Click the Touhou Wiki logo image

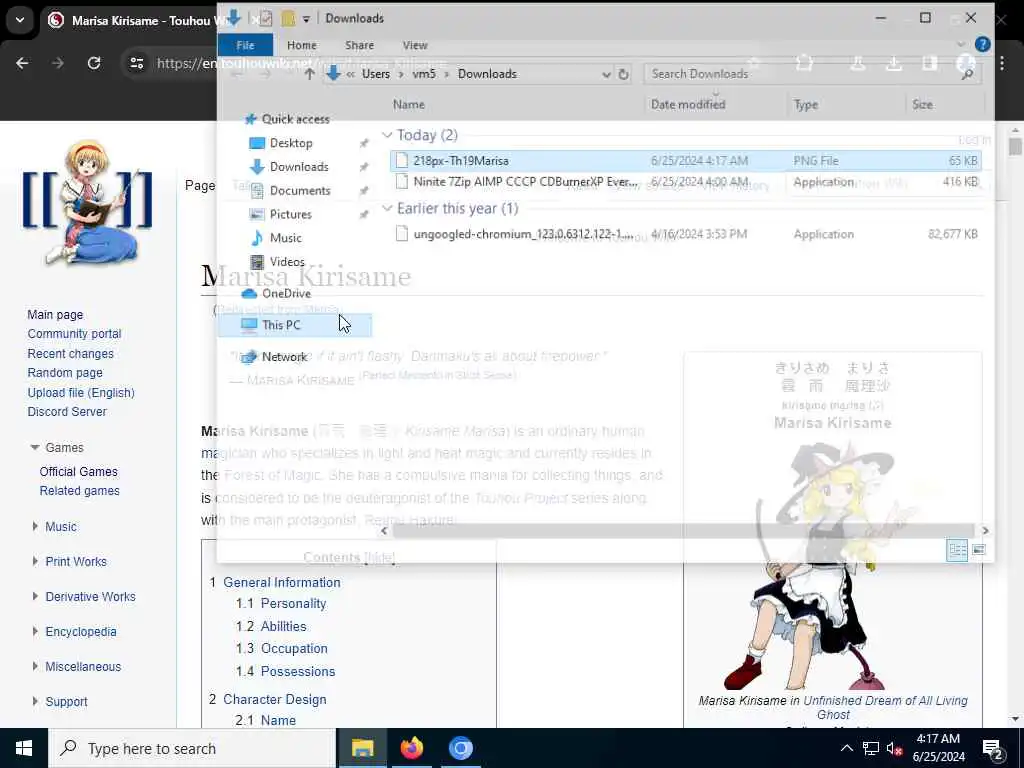pos(88,202)
